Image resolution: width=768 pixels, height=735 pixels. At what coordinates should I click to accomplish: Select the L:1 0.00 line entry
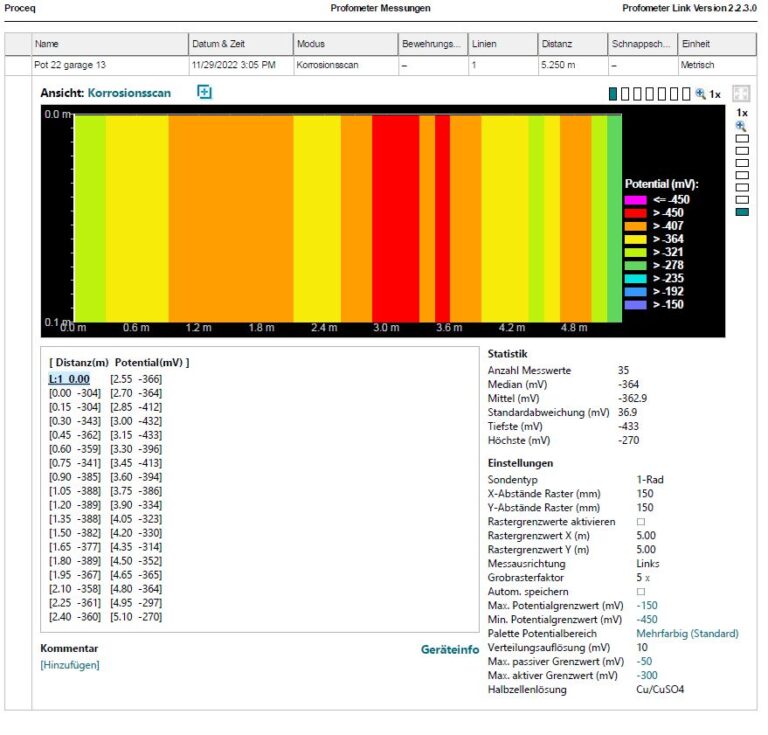(69, 379)
